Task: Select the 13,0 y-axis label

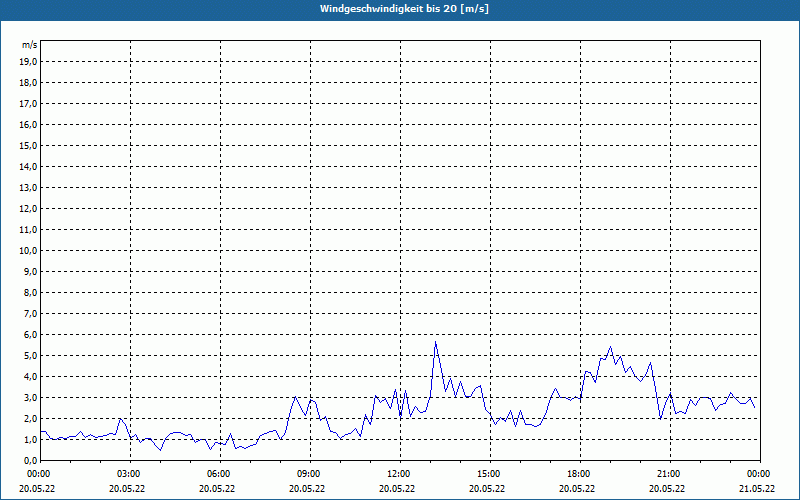Action: (29, 187)
